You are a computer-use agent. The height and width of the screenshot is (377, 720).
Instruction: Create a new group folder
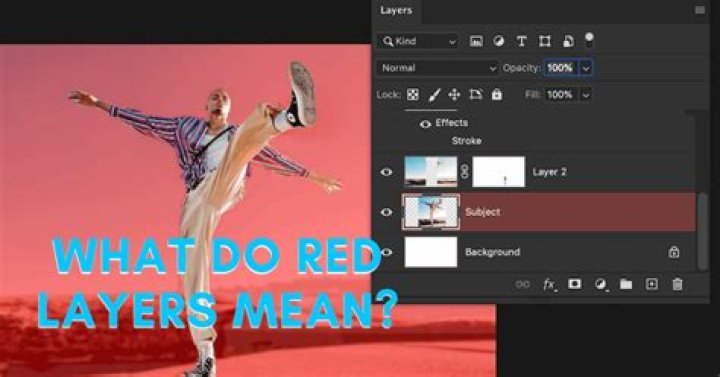[x=626, y=284]
